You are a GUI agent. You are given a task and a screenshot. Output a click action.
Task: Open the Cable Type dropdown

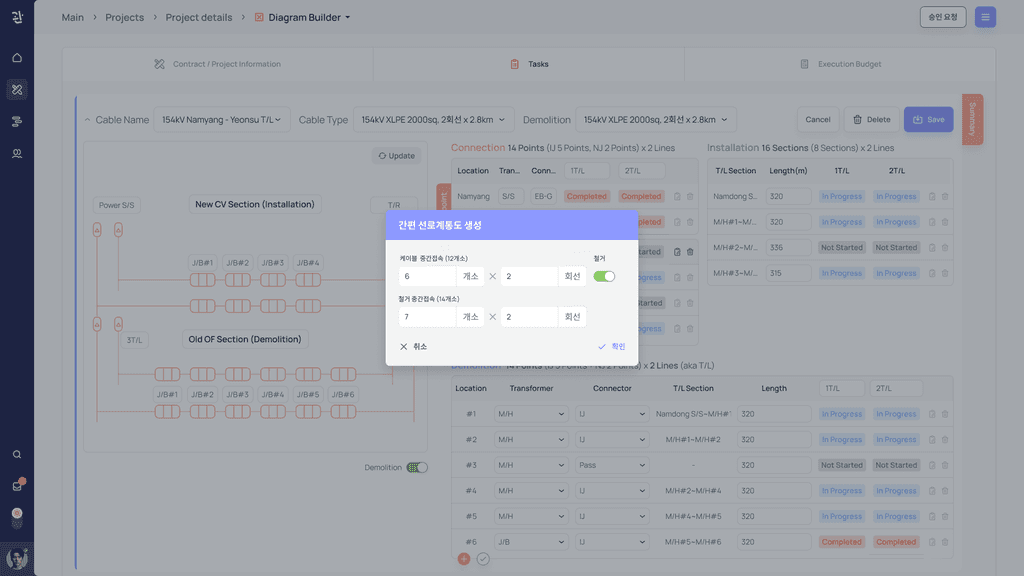(x=434, y=120)
